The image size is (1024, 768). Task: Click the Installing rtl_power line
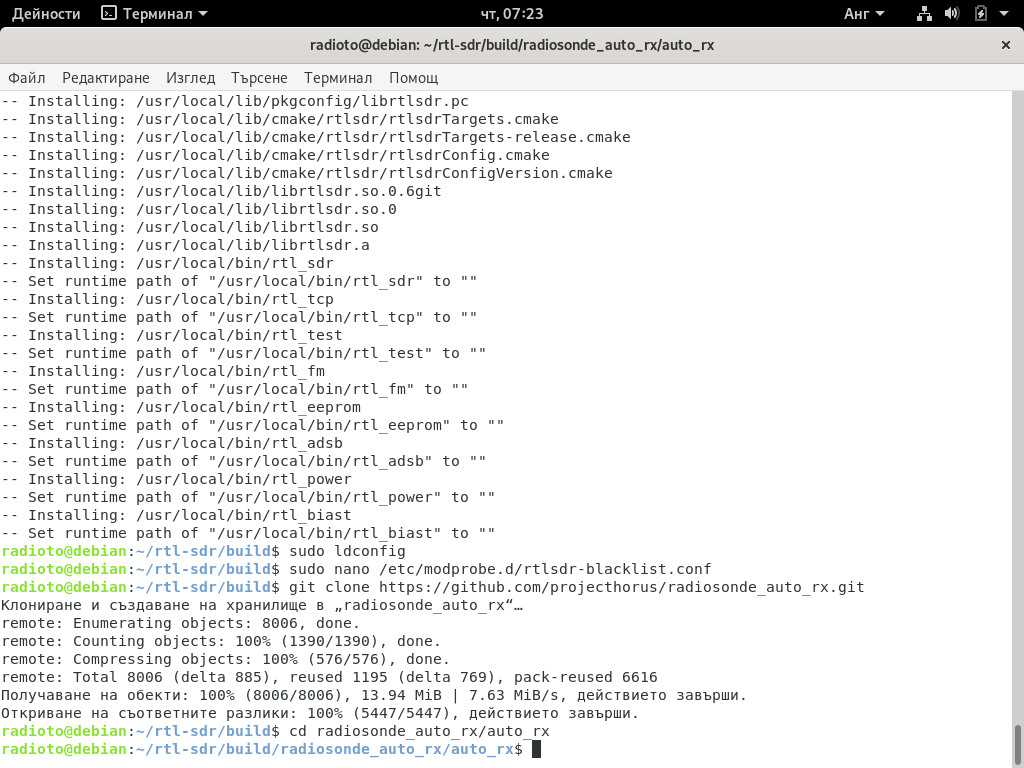pos(176,479)
